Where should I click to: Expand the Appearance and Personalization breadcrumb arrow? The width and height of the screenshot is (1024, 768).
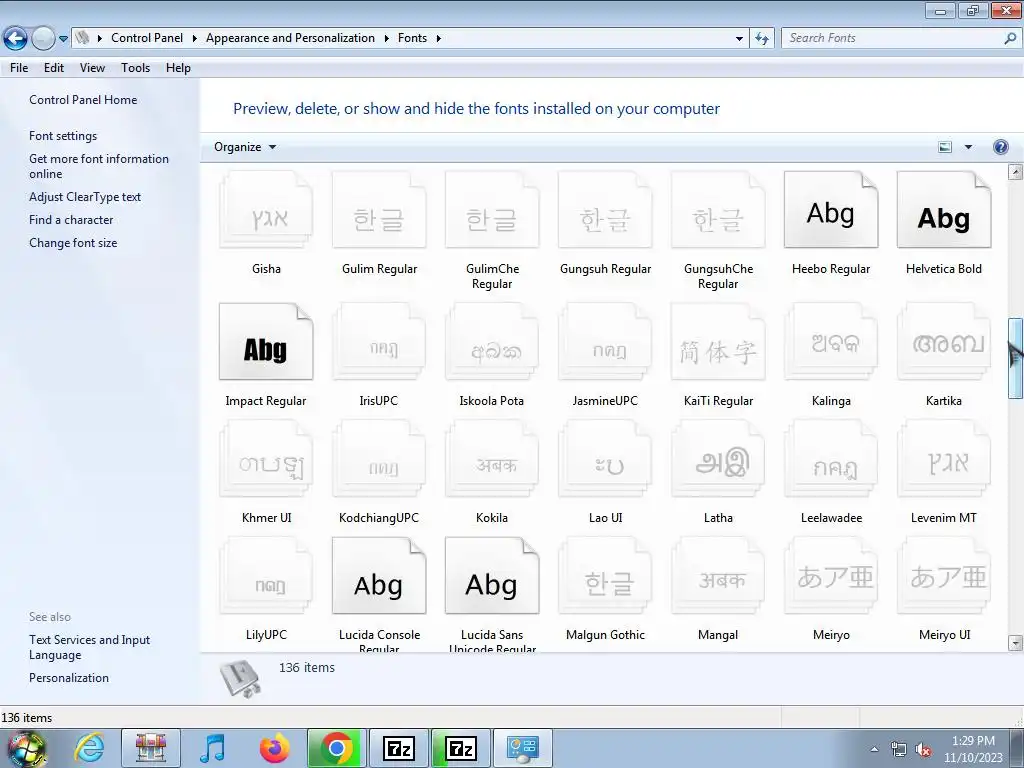[386, 38]
